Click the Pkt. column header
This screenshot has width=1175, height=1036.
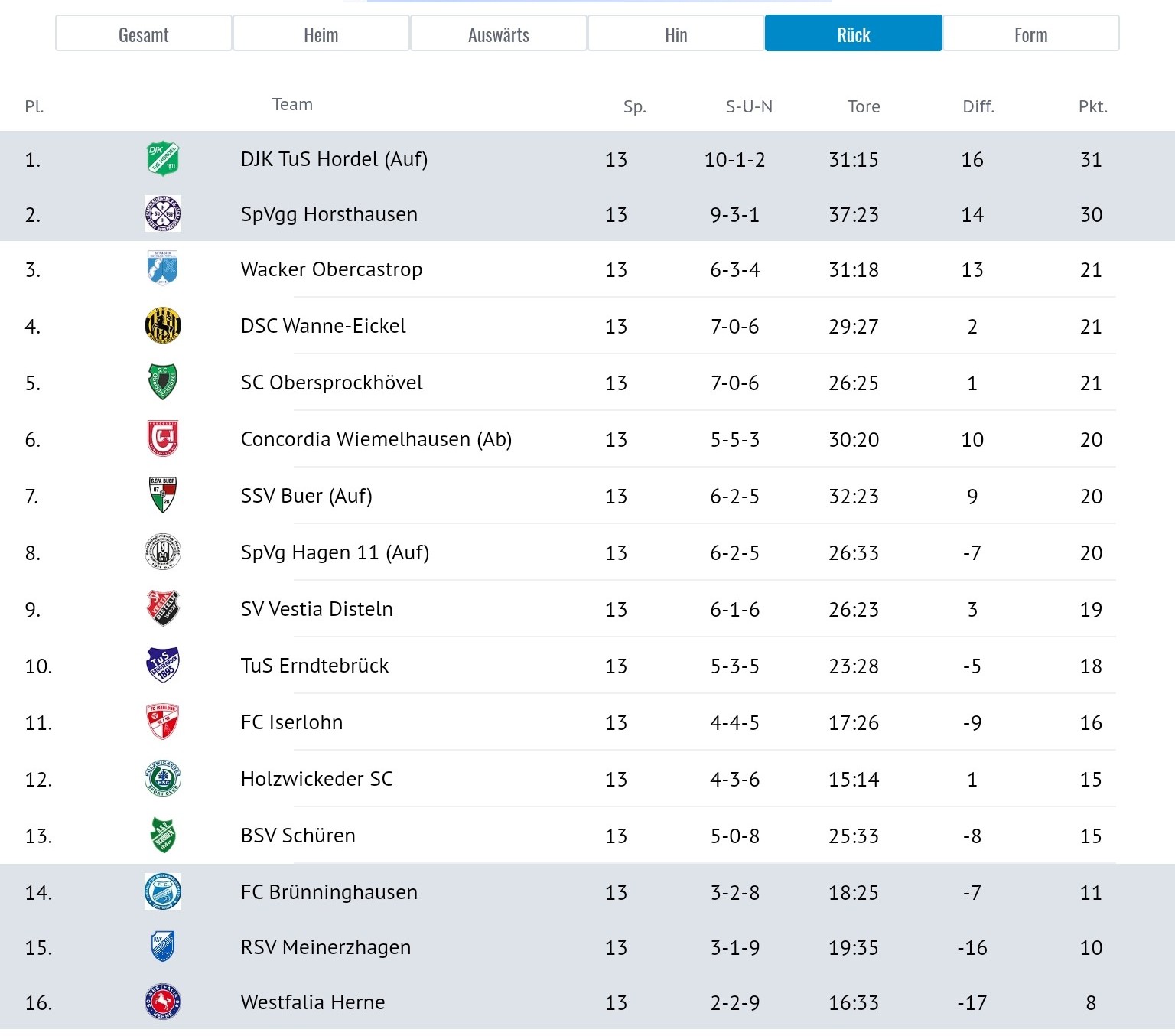(x=1093, y=106)
